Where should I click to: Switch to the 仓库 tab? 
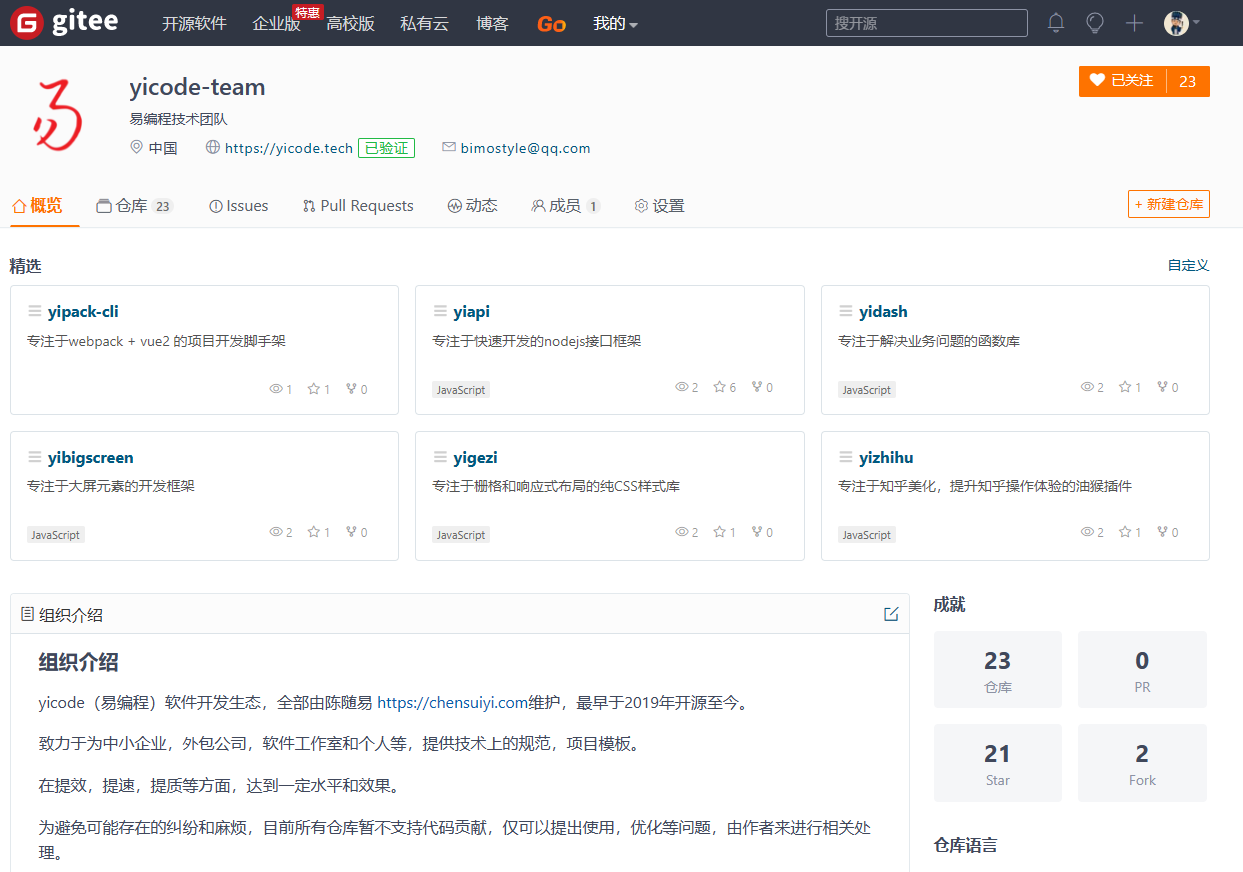coord(134,206)
